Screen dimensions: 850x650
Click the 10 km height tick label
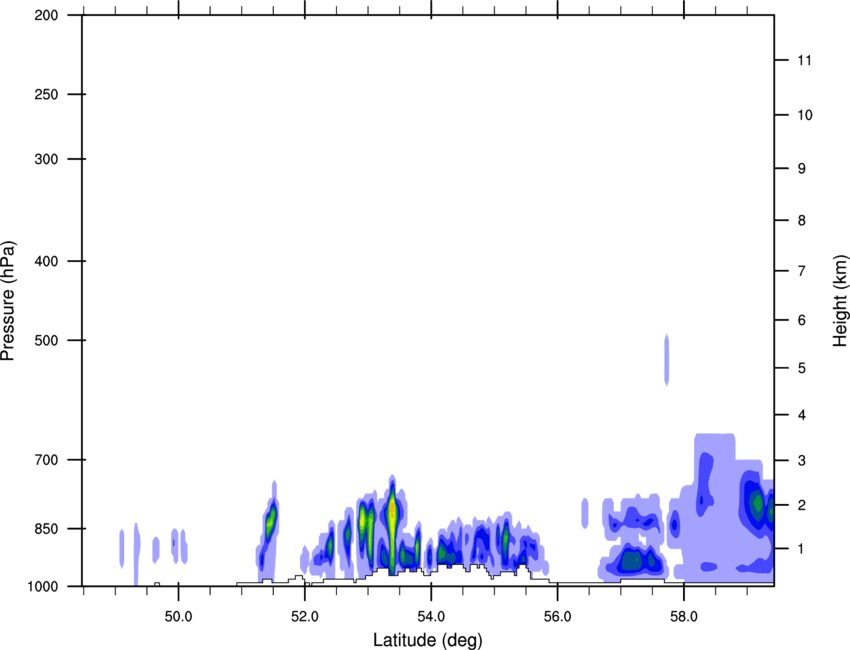(x=805, y=115)
